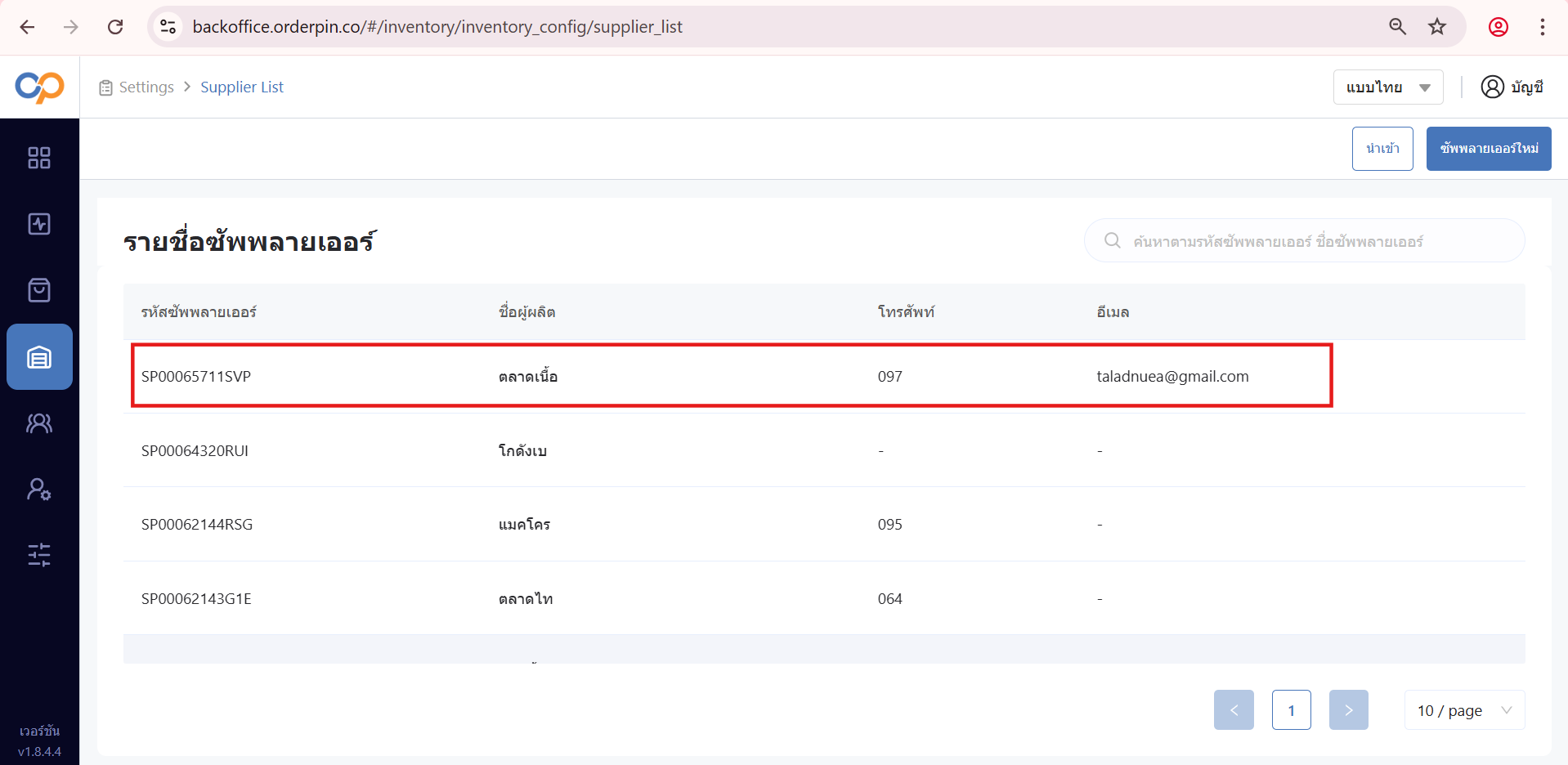Screen dimensions: 1568x765
Task: View site information icon in address bar
Action: point(168,27)
